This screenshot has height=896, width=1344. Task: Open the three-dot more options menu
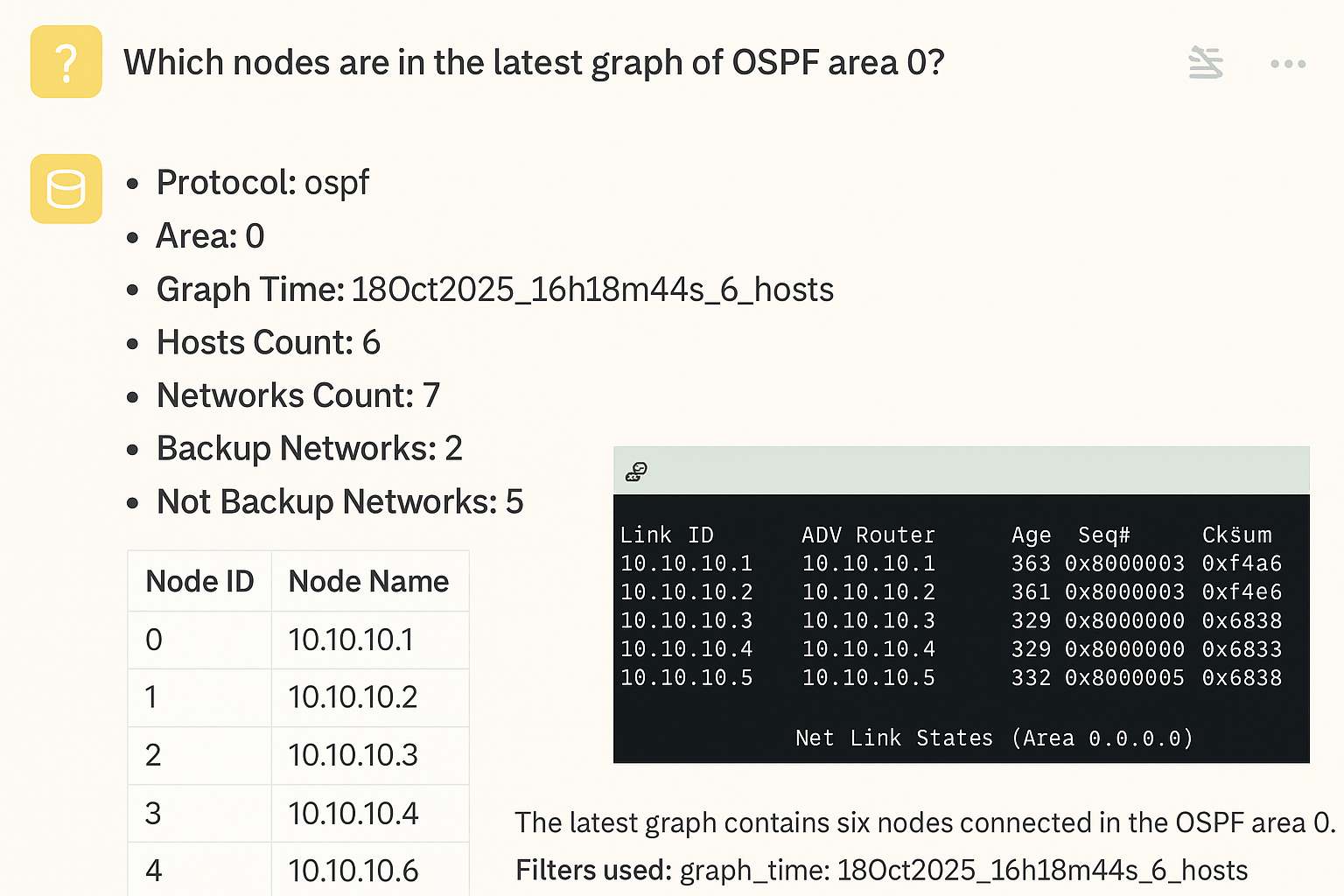coord(1287,64)
